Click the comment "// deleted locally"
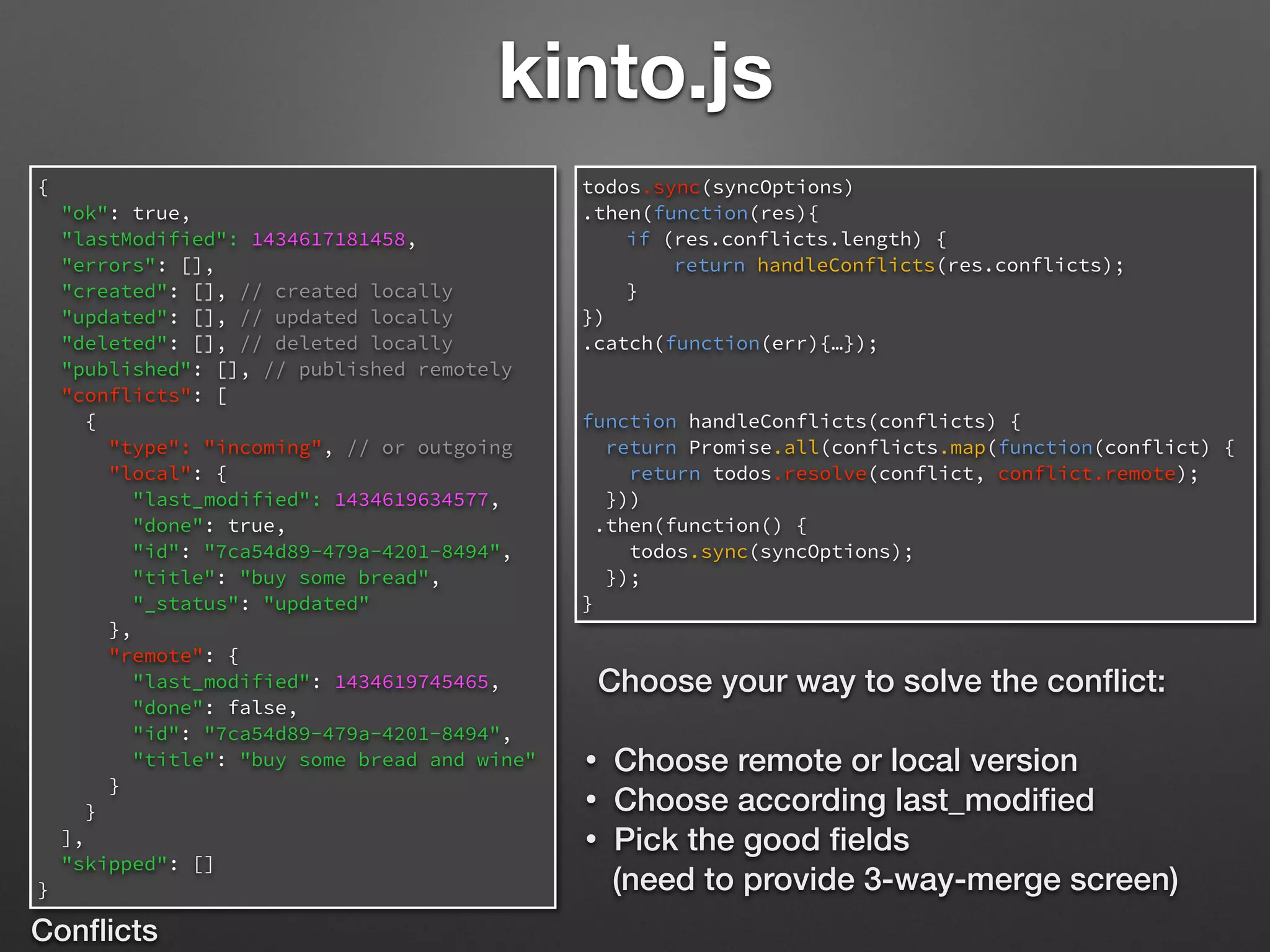1270x952 pixels. (347, 343)
